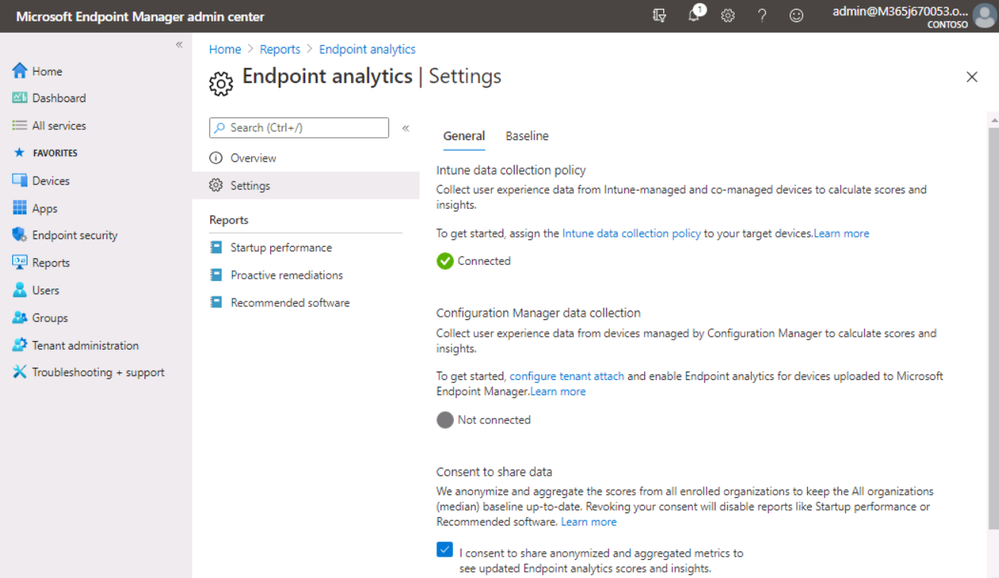Open the Devices icon in favorites
The height and width of the screenshot is (578, 999).
[20, 180]
